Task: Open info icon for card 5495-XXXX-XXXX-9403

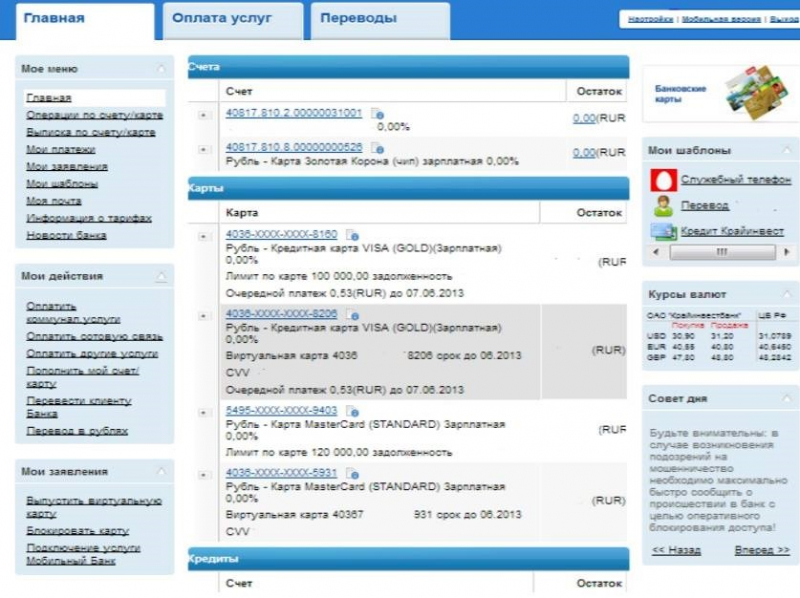Action: tap(352, 411)
